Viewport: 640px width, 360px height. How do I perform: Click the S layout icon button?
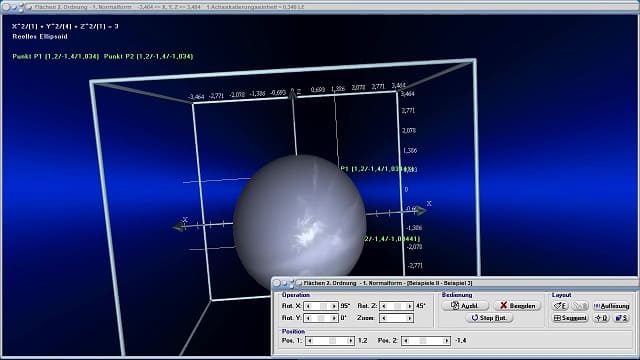(x=621, y=318)
